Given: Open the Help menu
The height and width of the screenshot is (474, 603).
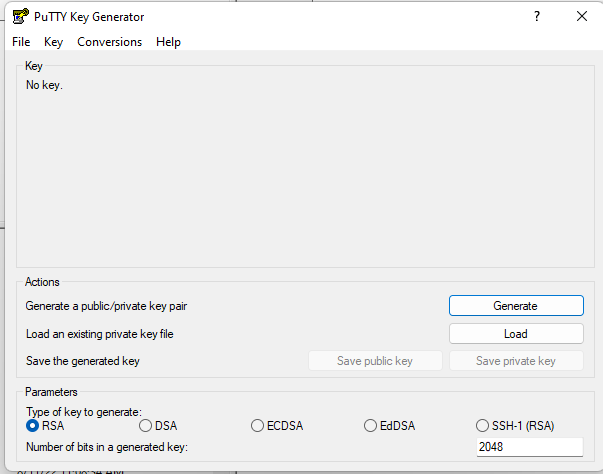Looking at the screenshot, I should (168, 42).
